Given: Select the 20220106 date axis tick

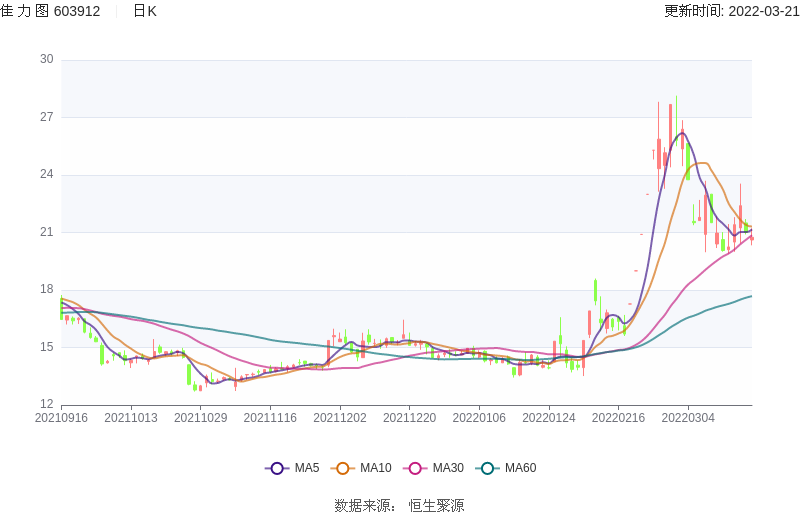Looking at the screenshot, I should [478, 418].
